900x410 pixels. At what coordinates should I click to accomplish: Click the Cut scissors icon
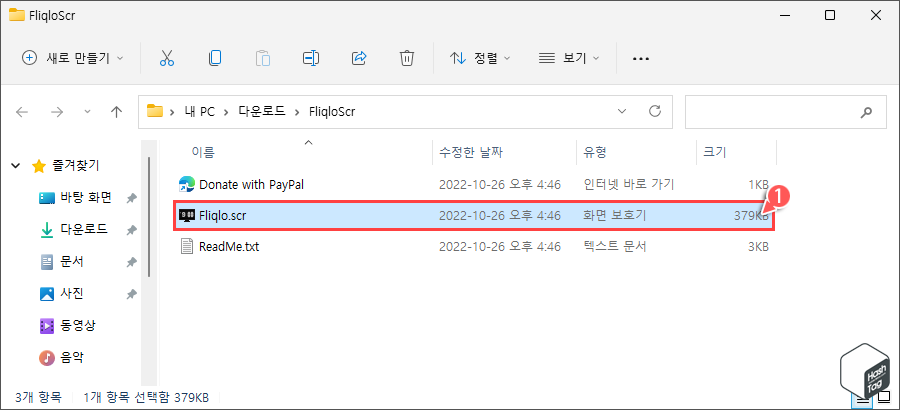click(167, 58)
